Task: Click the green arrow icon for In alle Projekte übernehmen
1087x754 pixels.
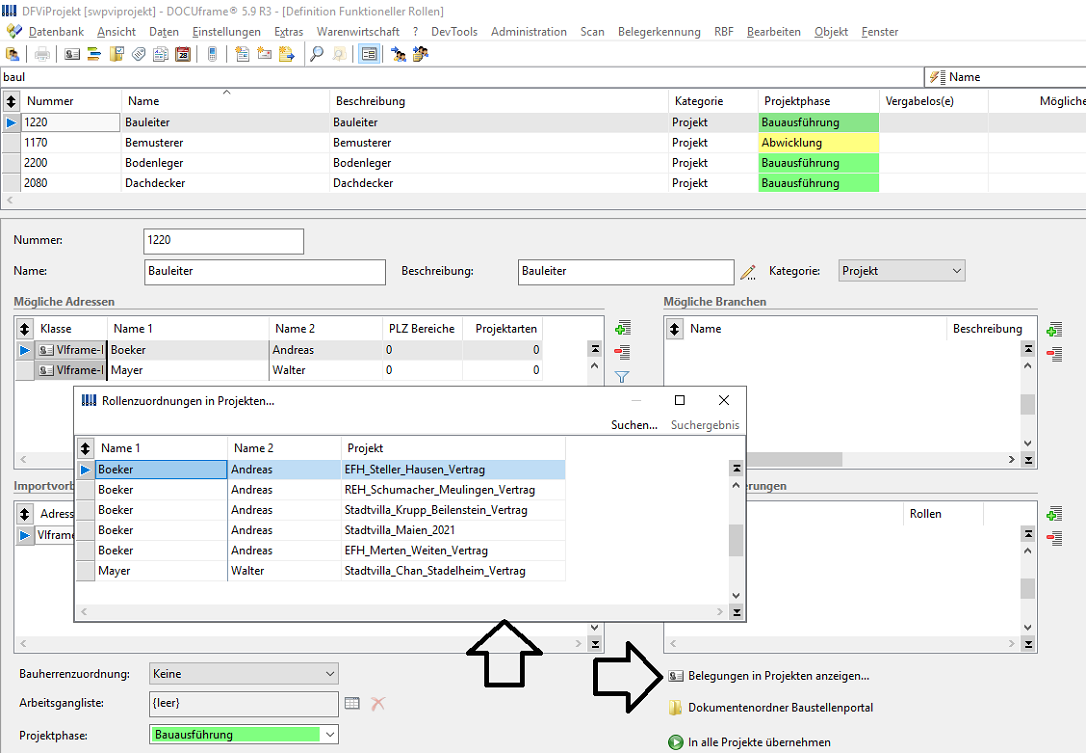Action: (x=675, y=742)
